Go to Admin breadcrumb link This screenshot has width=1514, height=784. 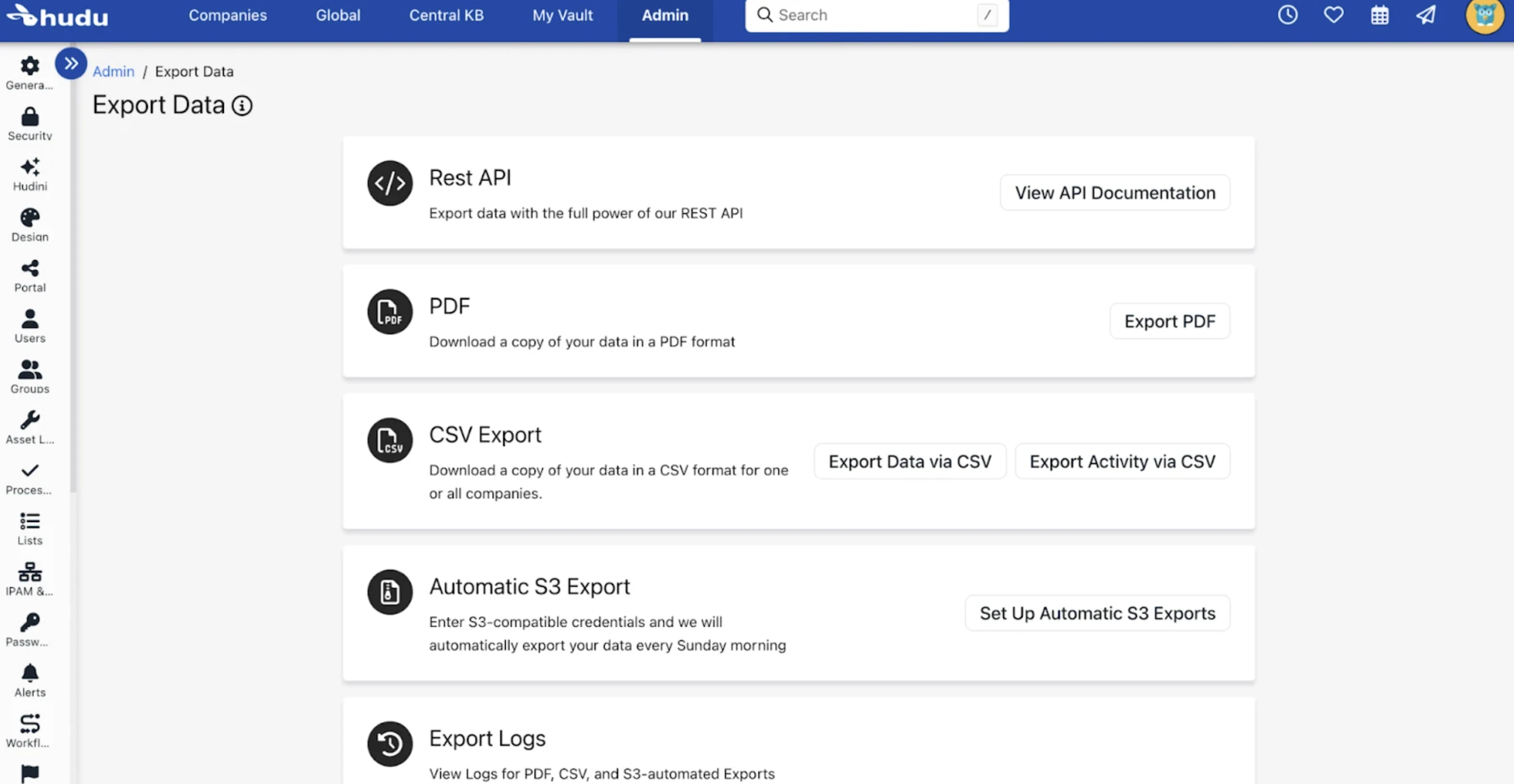pos(113,71)
